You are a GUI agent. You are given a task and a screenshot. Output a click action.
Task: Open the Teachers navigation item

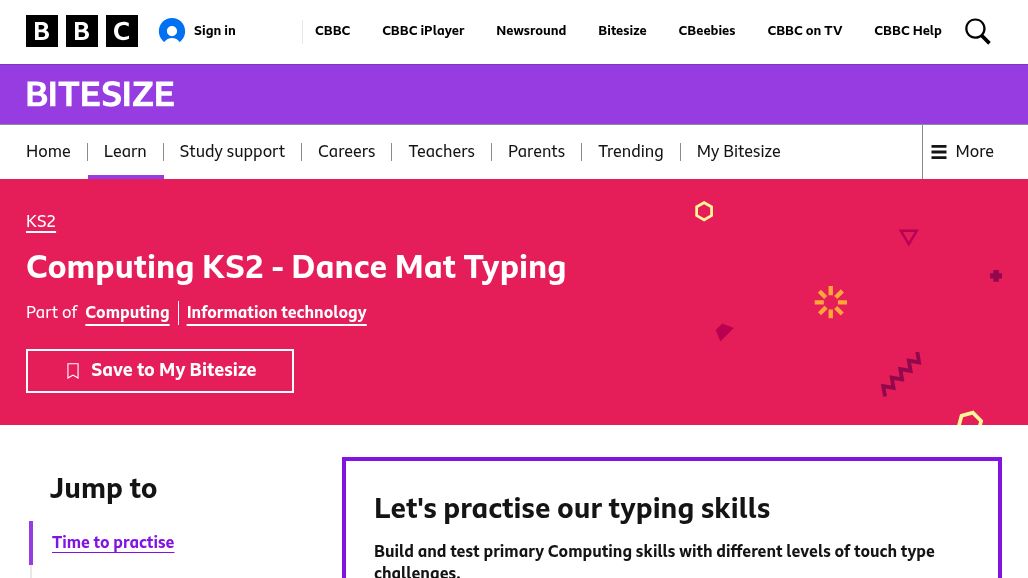pos(441,152)
